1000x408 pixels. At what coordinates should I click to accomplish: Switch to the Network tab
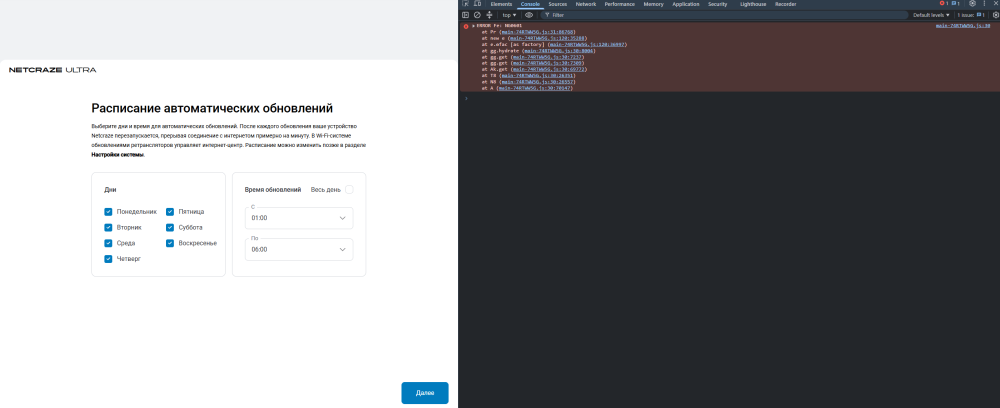[585, 4]
